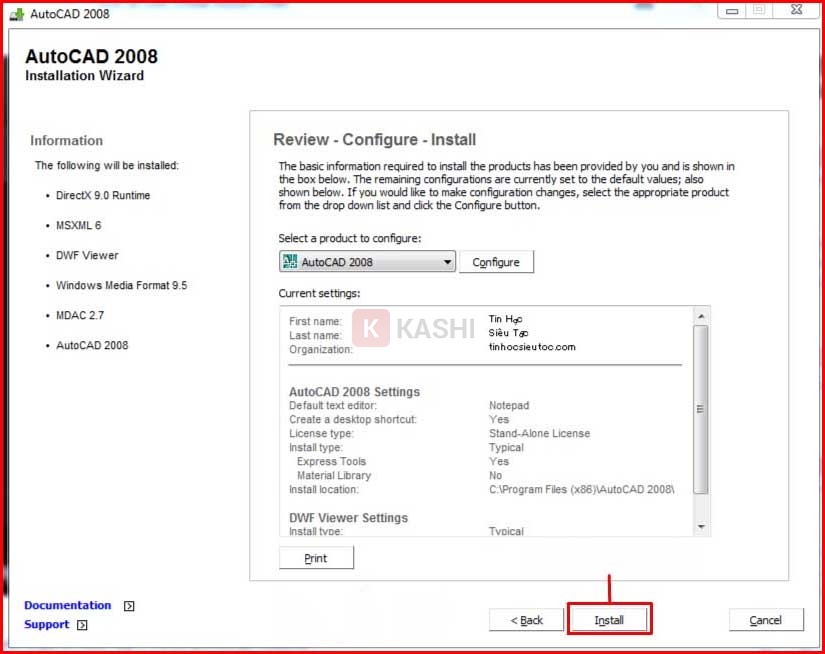Go back with the Back button
Viewport: 825px width, 654px height.
pos(527,620)
